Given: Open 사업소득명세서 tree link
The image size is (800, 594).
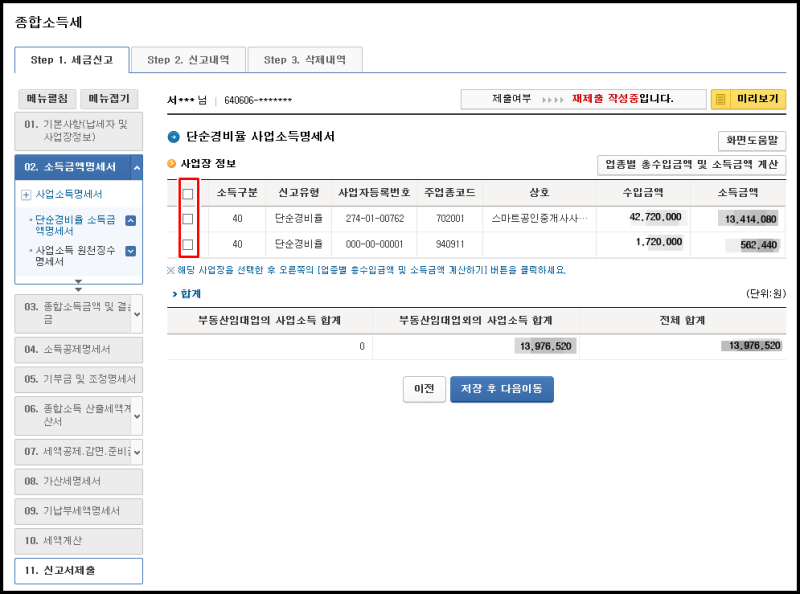Looking at the screenshot, I should 69,194.
